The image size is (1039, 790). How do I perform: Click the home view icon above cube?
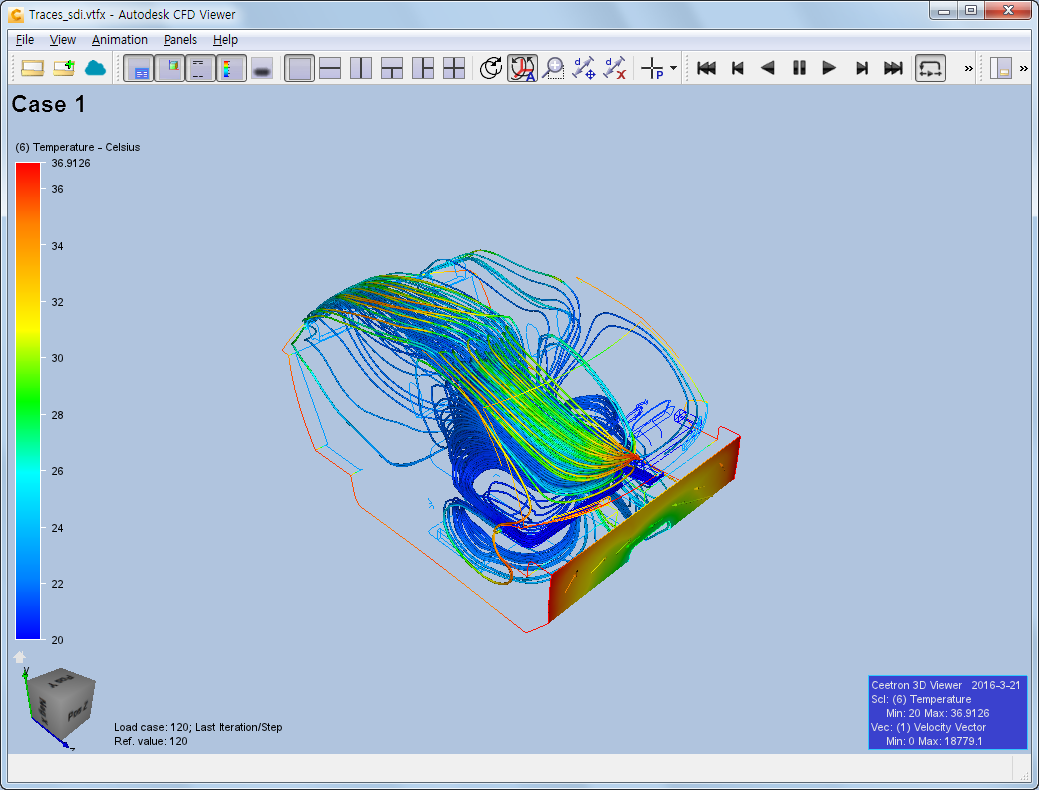[19, 657]
